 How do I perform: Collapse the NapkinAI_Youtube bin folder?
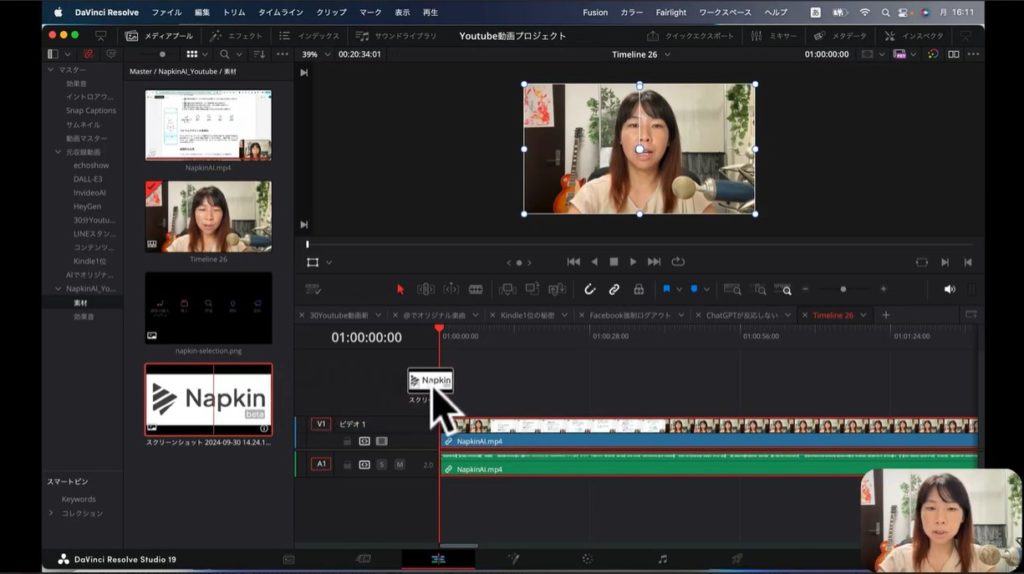click(58, 288)
